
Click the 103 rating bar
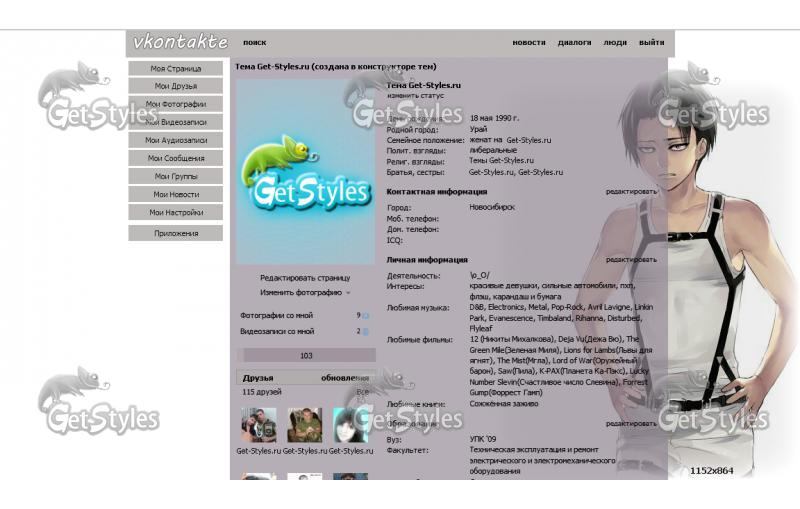tap(306, 355)
